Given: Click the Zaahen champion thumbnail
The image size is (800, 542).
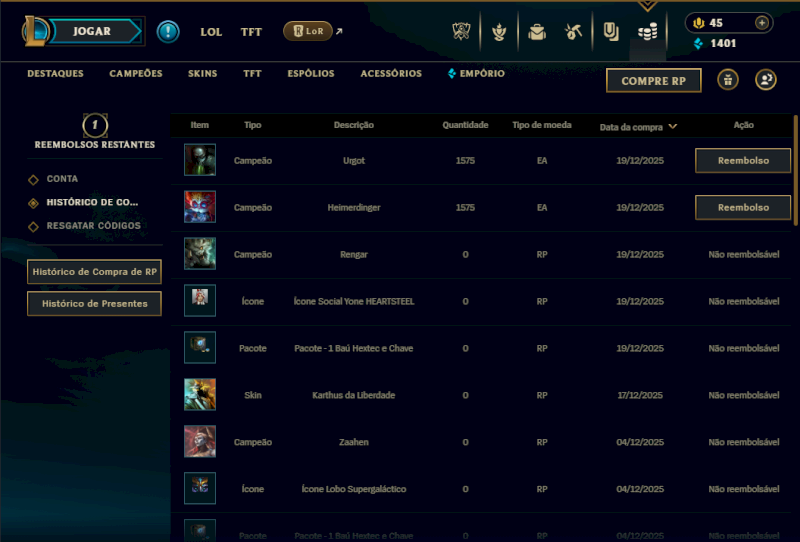Looking at the screenshot, I should pos(200,441).
